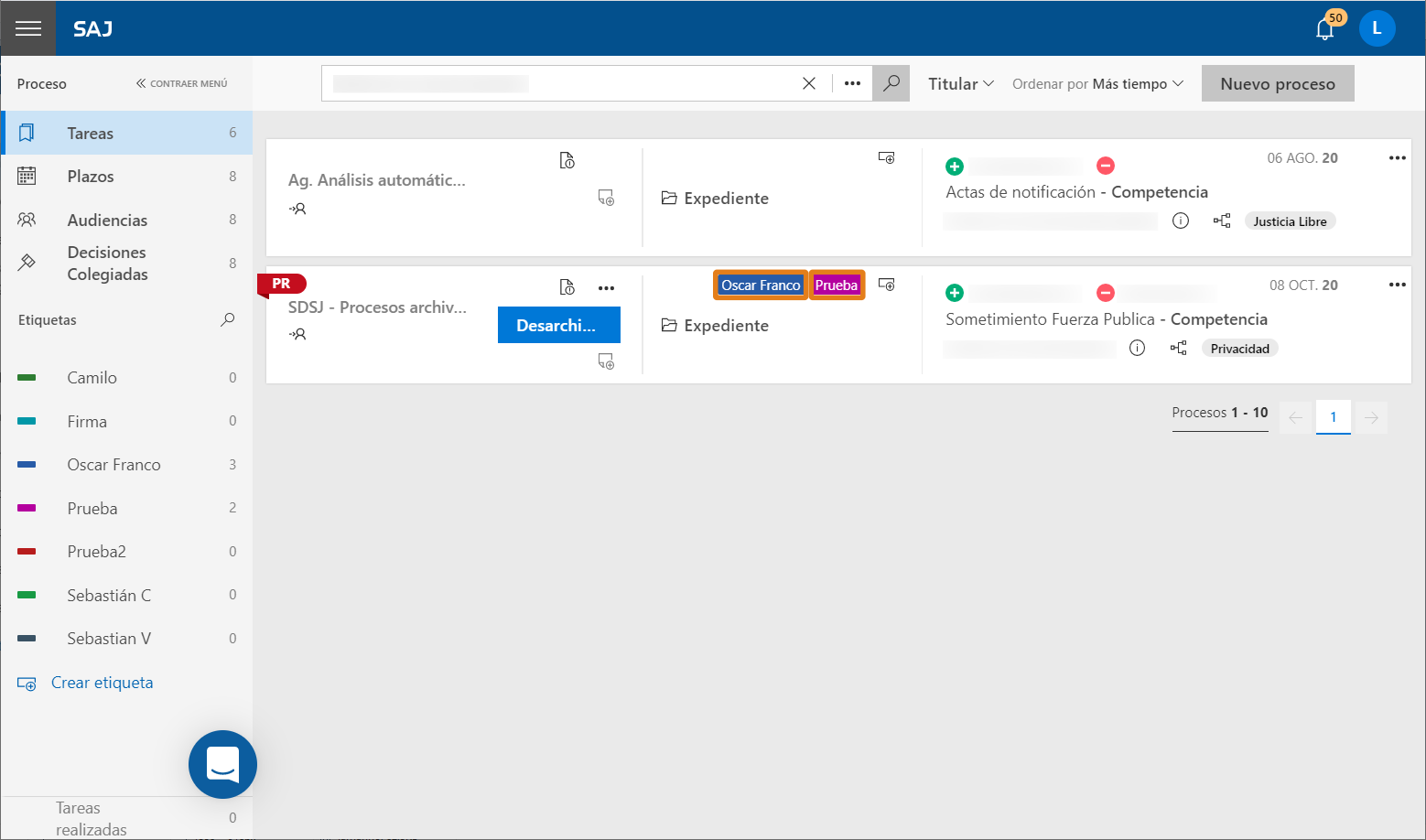
Task: Filter by Sebastián C label
Action: pyautogui.click(x=126, y=595)
